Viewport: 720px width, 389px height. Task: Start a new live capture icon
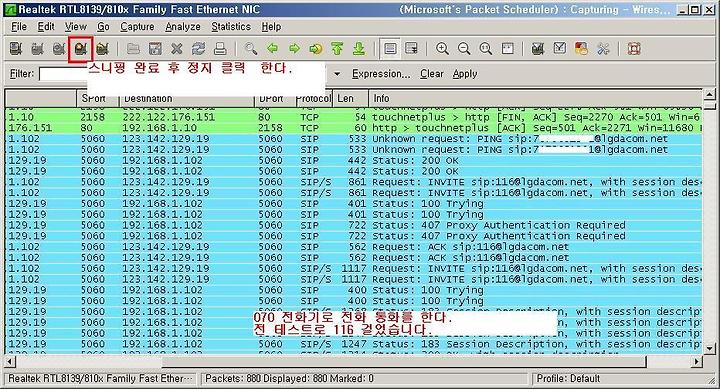(x=59, y=49)
